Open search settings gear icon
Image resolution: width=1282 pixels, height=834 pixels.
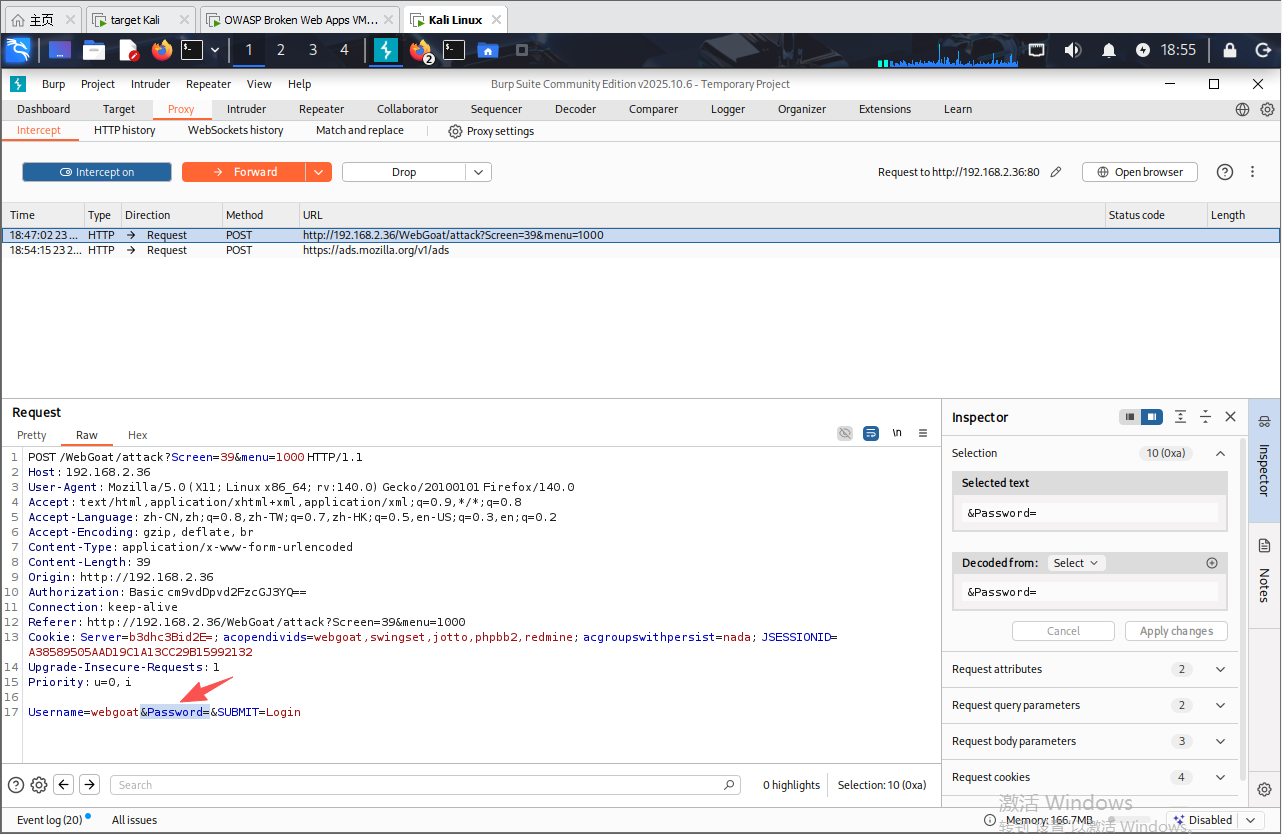(39, 785)
